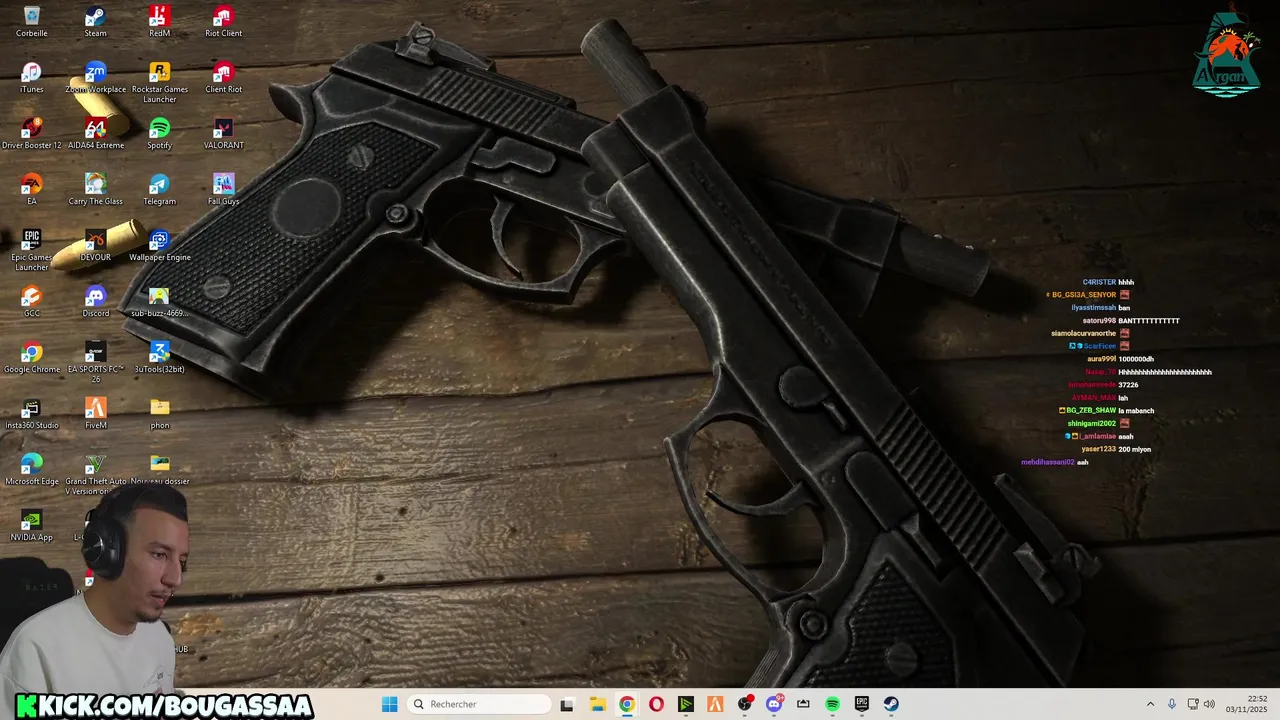Open the Telegram desktop shortcut
Image resolution: width=1280 pixels, height=720 pixels.
tap(159, 190)
